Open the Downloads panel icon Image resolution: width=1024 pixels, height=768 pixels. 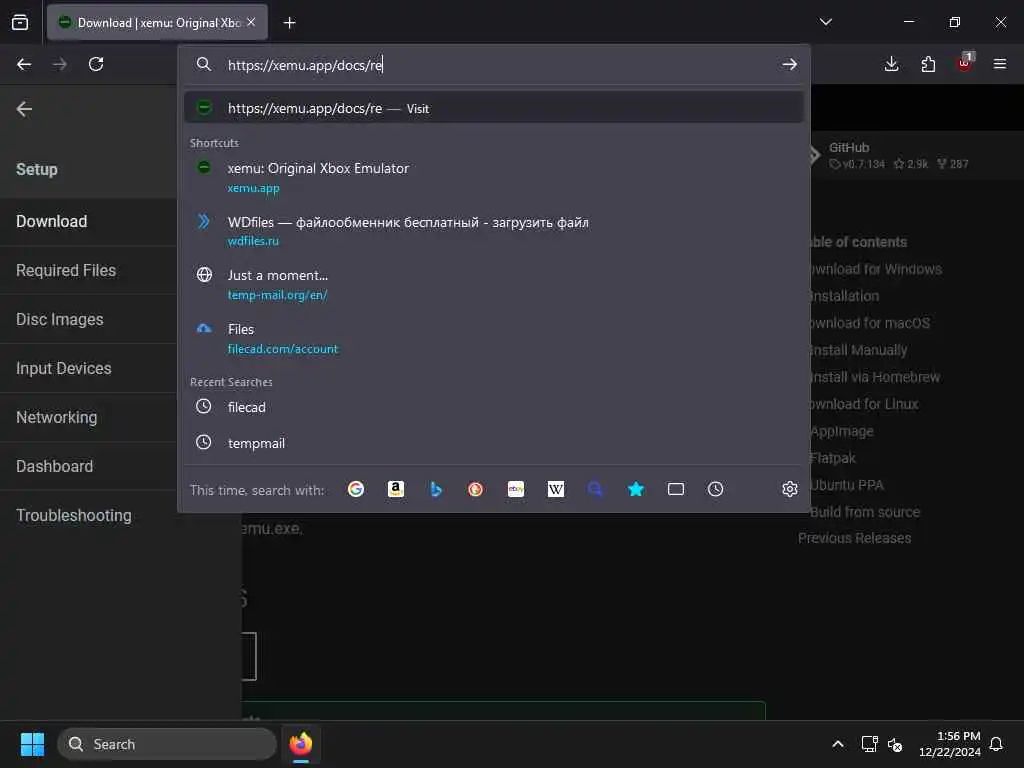tap(891, 64)
